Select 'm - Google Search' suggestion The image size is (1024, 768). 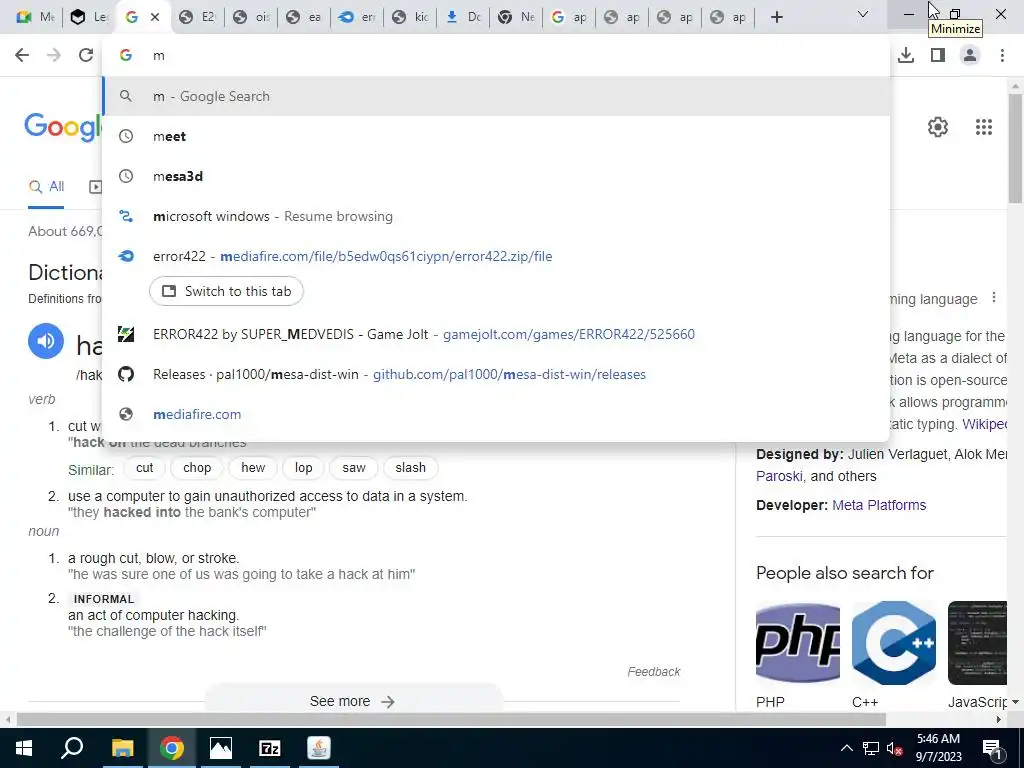pos(496,96)
